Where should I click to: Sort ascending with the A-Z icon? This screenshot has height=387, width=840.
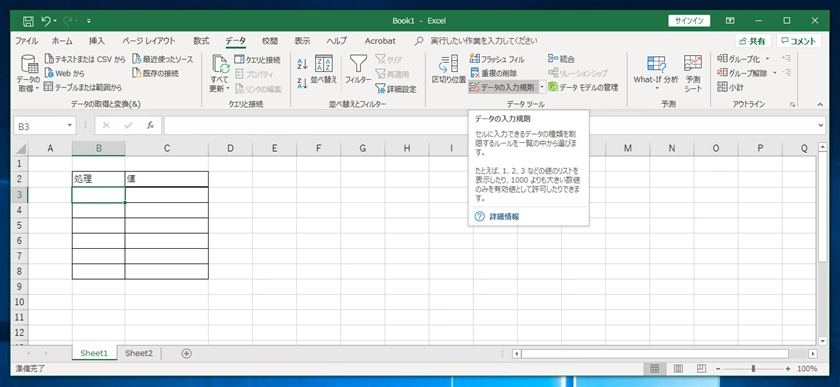coord(302,64)
